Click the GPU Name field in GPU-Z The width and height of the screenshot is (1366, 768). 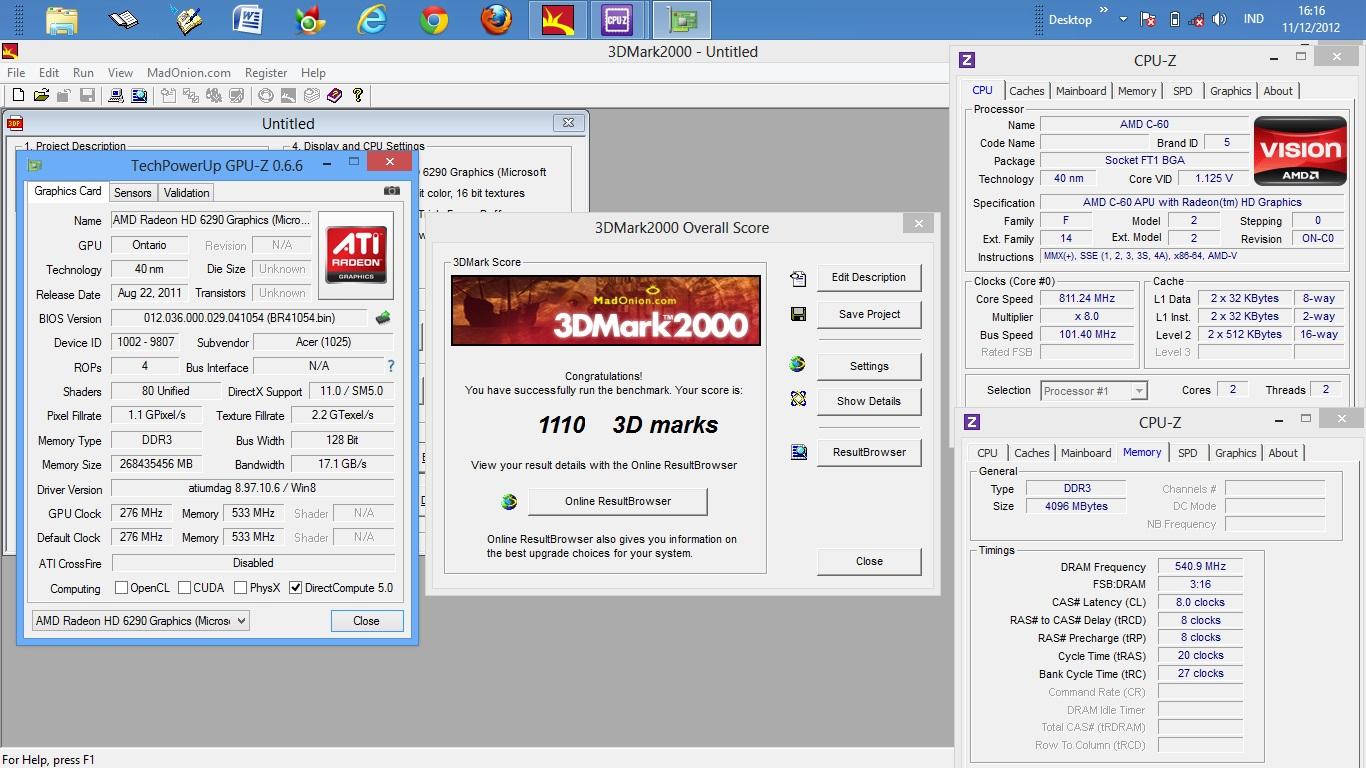(x=211, y=220)
